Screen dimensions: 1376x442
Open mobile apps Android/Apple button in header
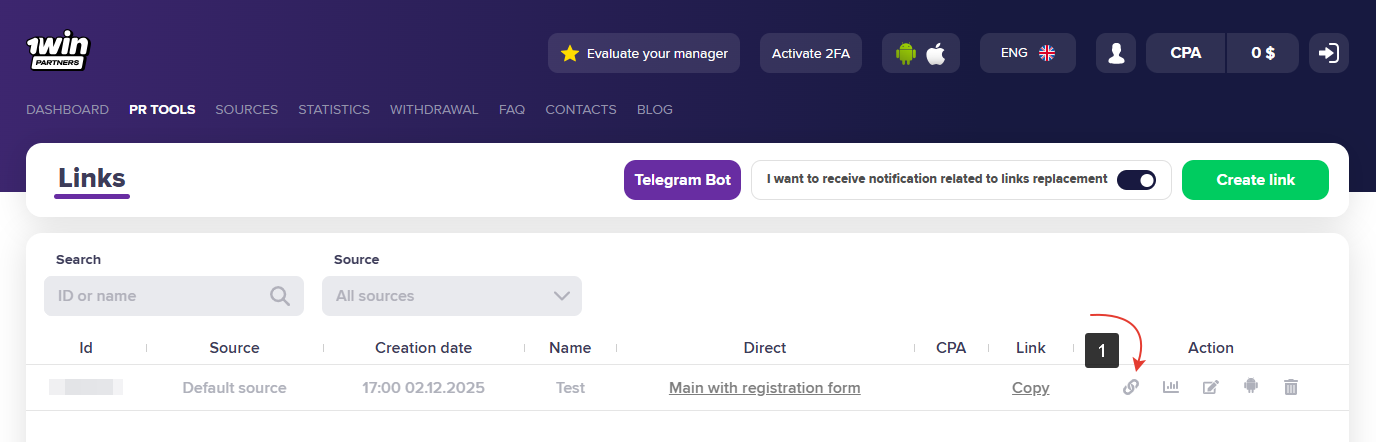920,53
